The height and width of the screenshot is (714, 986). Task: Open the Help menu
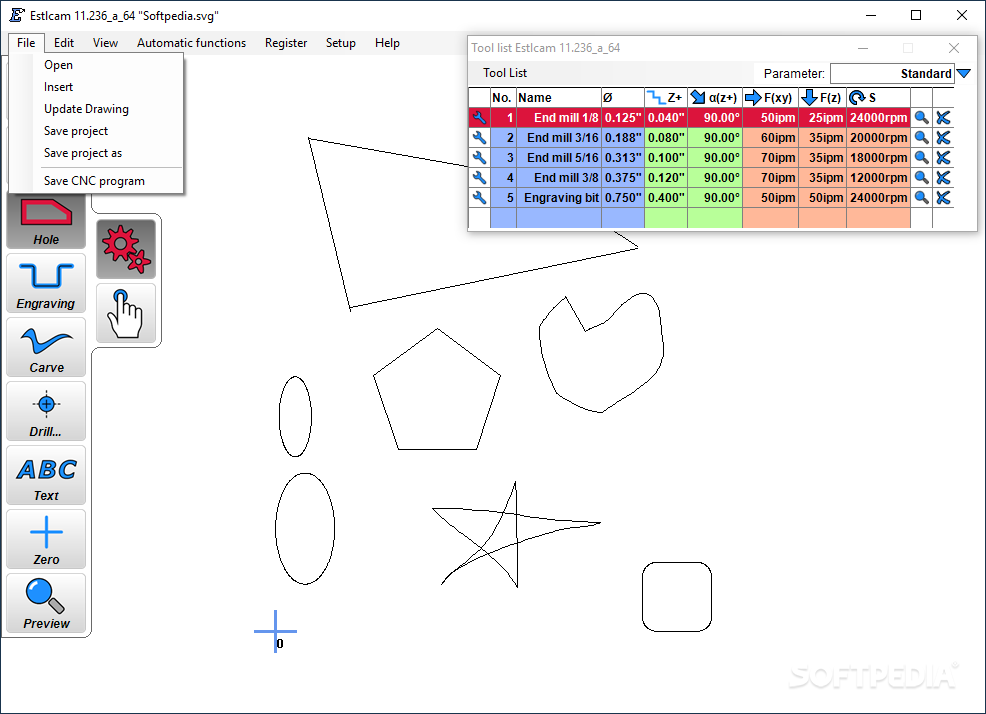(x=387, y=43)
